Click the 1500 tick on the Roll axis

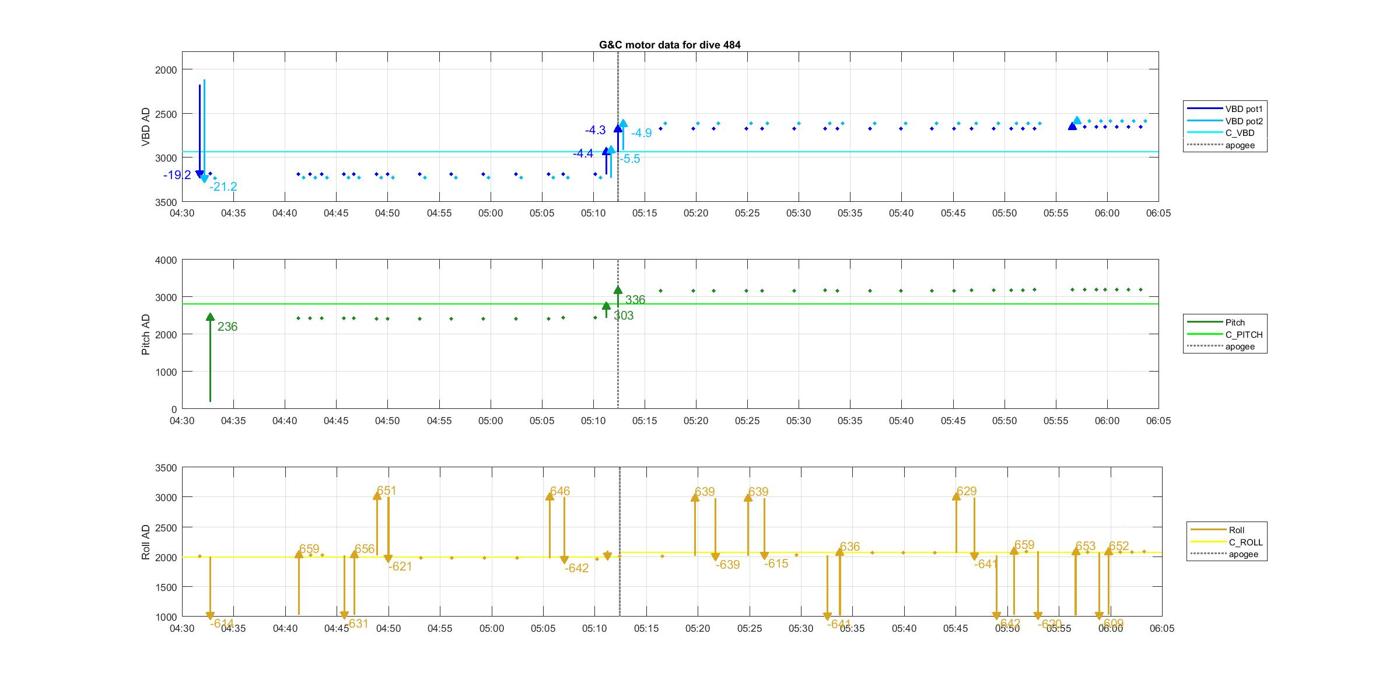pyautogui.click(x=166, y=587)
